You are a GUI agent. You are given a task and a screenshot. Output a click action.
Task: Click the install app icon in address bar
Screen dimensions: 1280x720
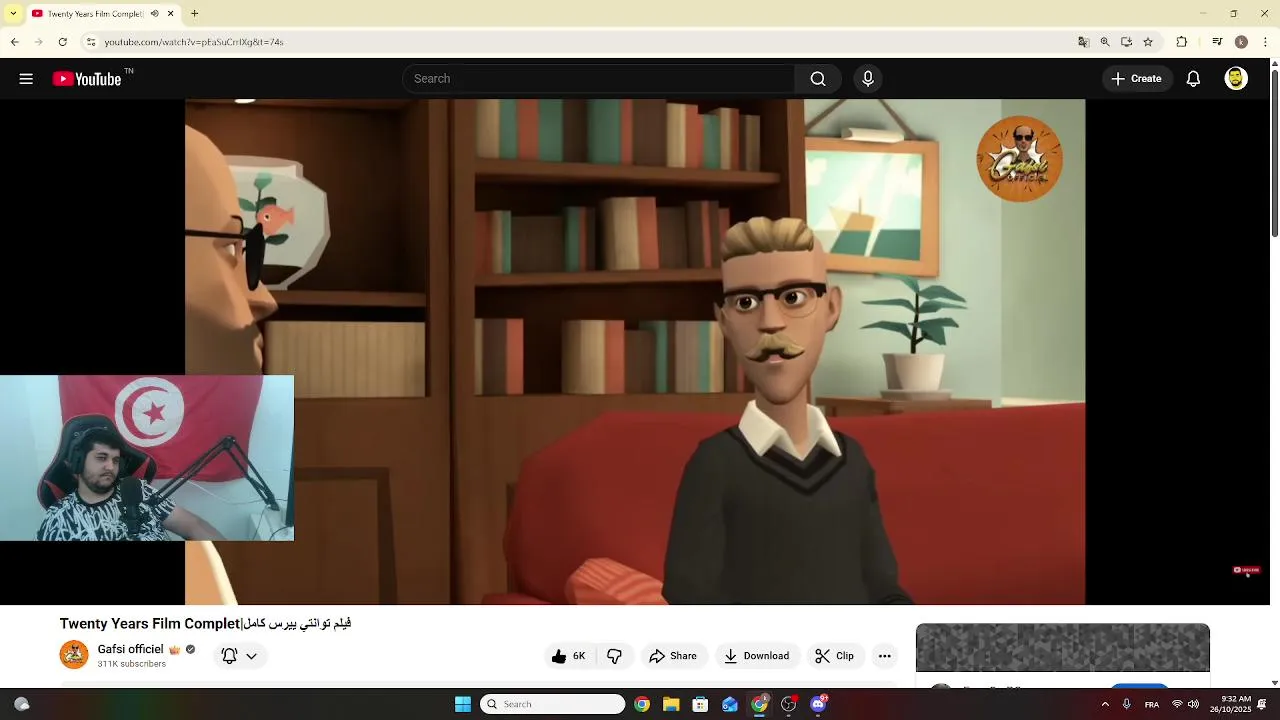tap(1126, 42)
